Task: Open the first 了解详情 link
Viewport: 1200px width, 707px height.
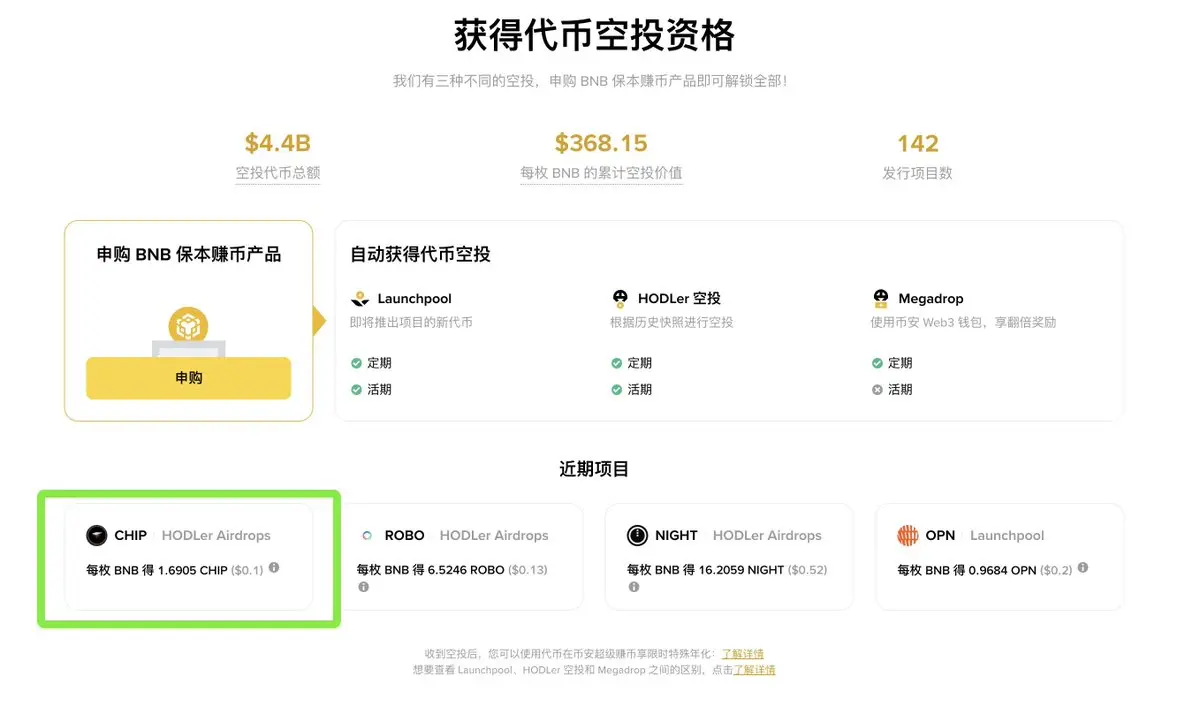Action: click(743, 654)
